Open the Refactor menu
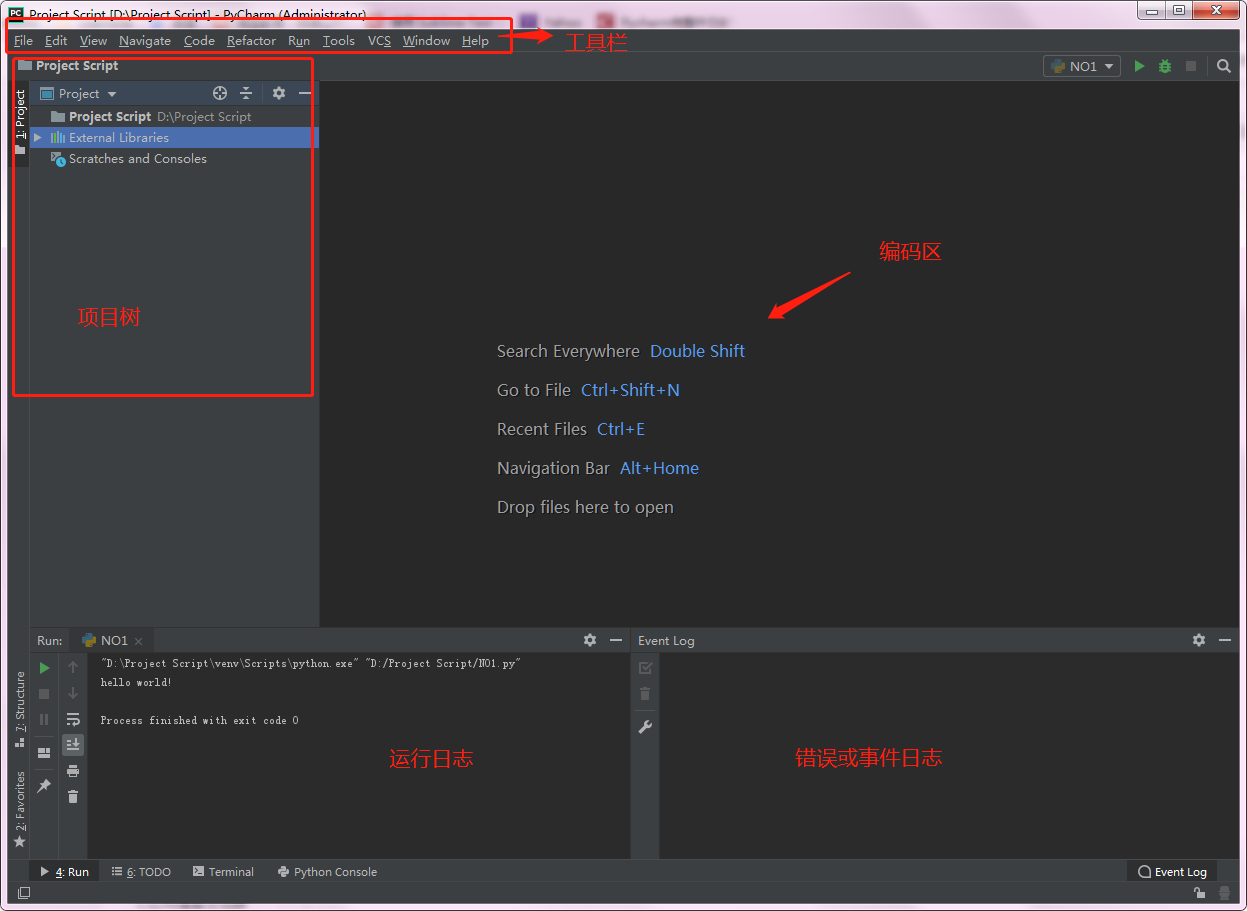 click(x=251, y=40)
